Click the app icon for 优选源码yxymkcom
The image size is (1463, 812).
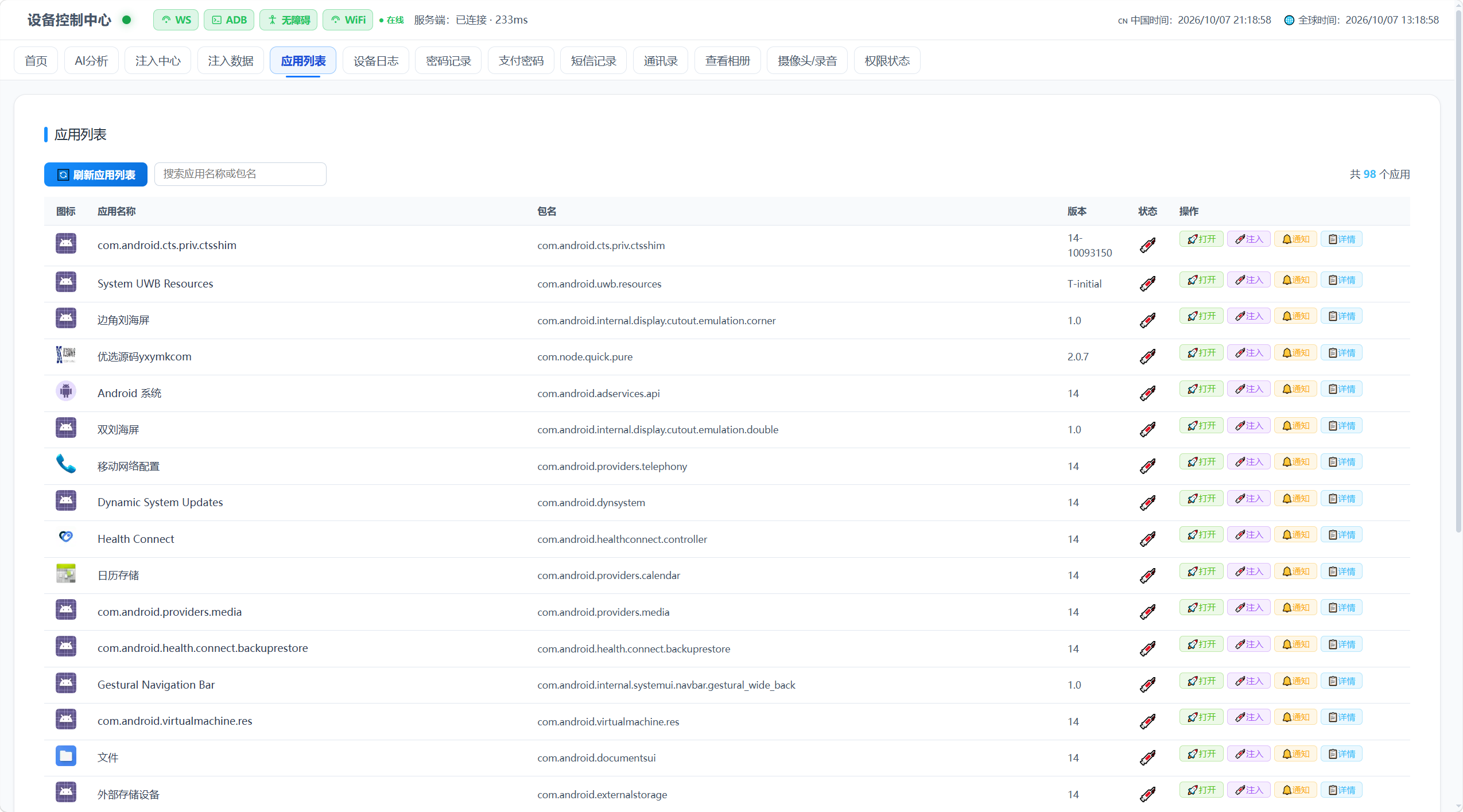[x=66, y=355]
